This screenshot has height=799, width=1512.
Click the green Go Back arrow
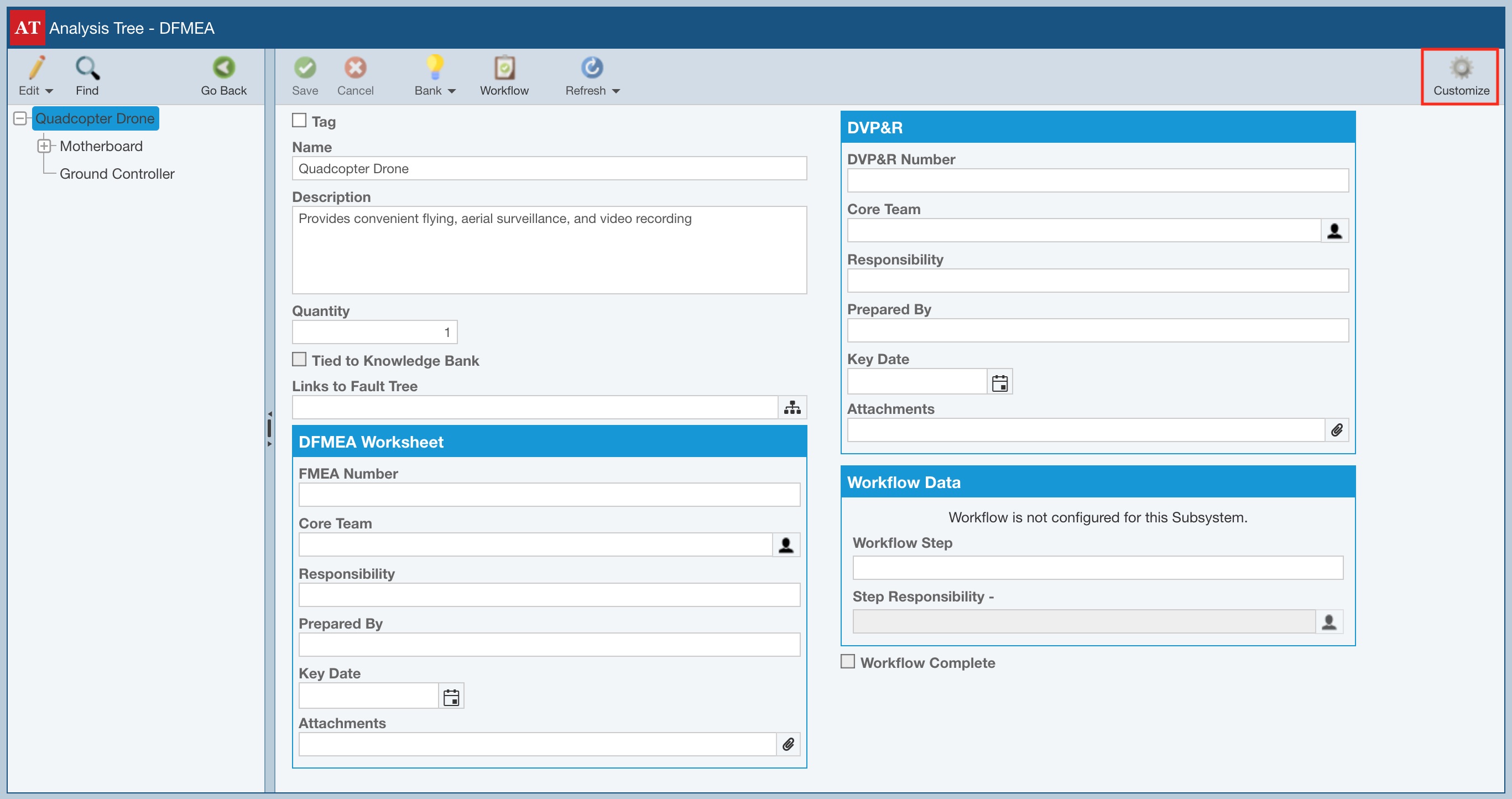coord(223,68)
